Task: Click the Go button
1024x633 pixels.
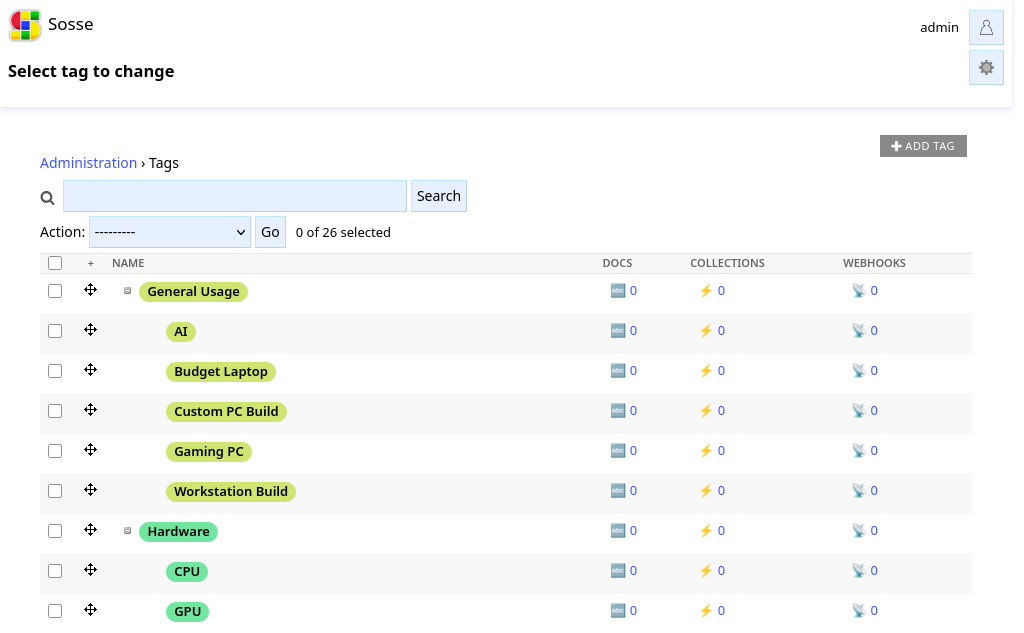Action: pos(270,232)
